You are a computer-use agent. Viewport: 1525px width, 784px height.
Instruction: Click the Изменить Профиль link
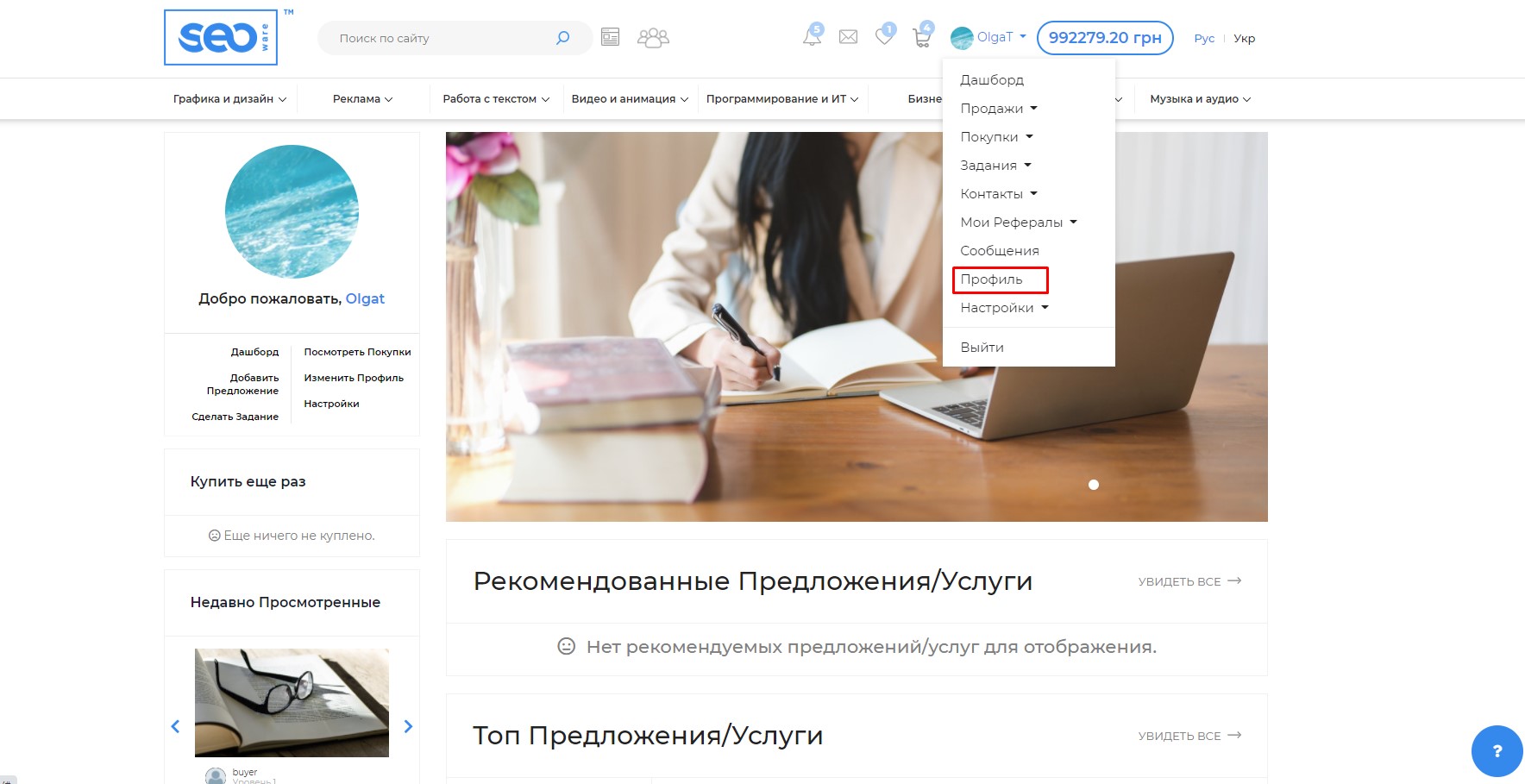point(354,378)
